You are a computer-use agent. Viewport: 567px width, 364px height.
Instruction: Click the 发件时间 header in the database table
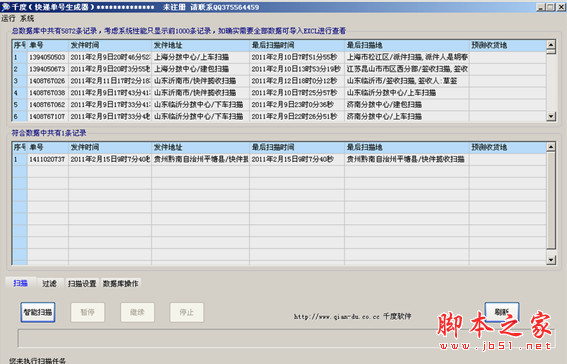click(110, 45)
